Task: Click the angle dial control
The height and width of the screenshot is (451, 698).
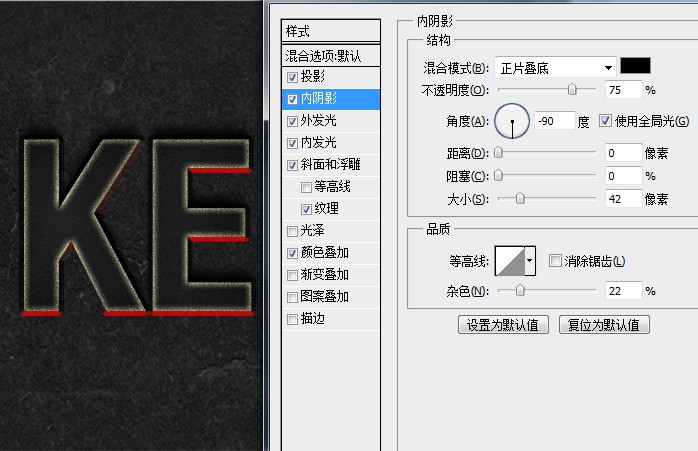Action: pyautogui.click(x=512, y=121)
